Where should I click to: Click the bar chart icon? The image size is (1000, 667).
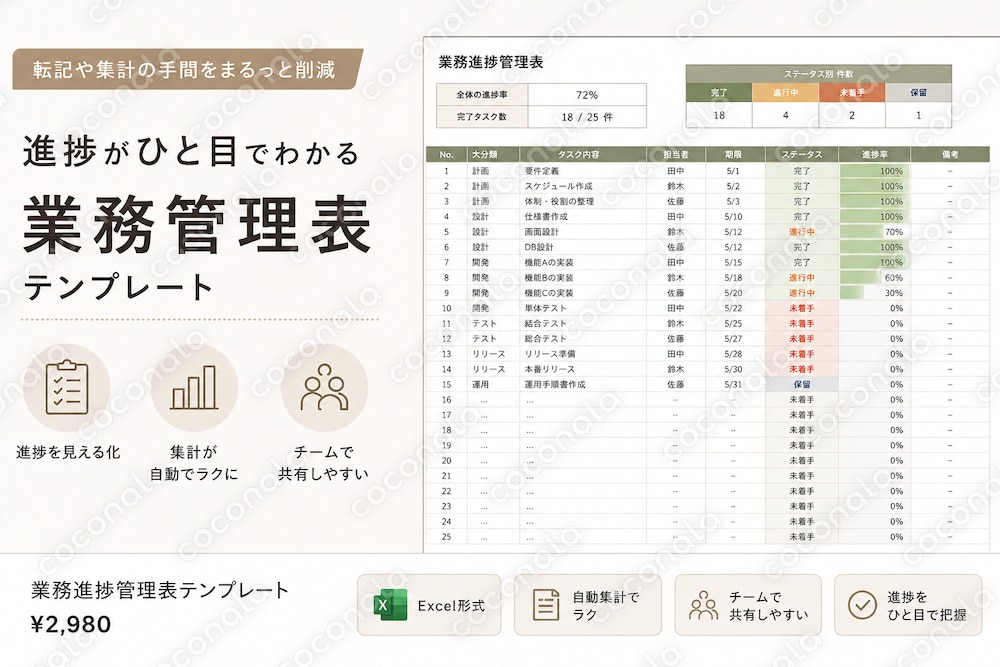(x=195, y=388)
